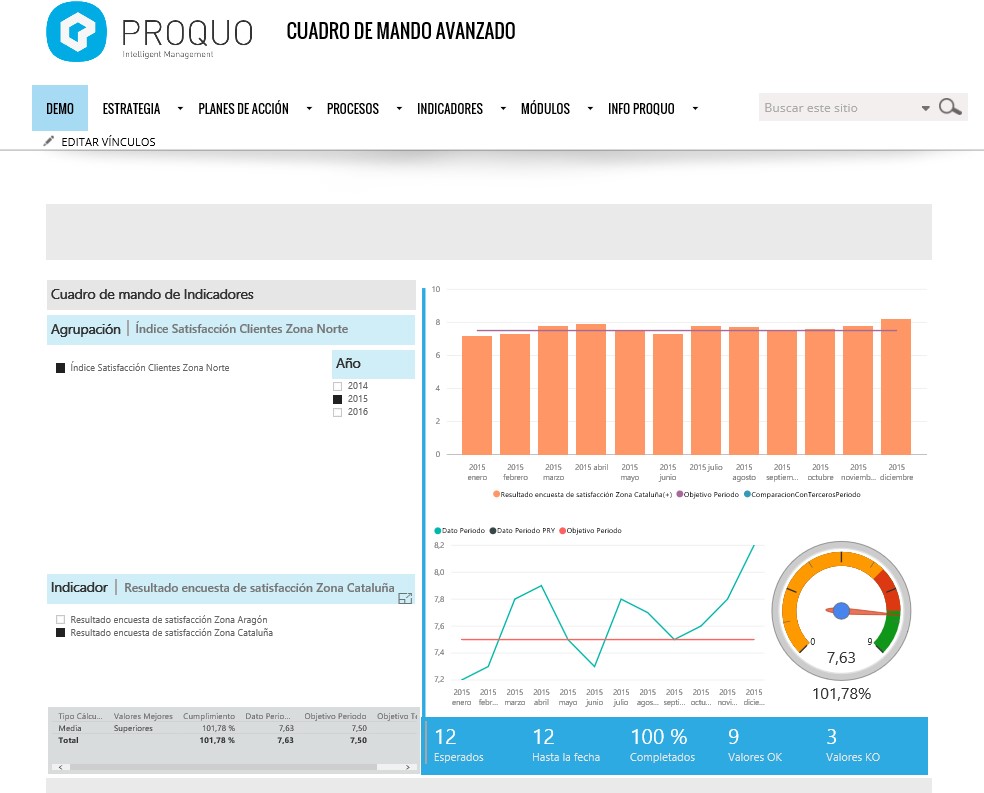This screenshot has width=984, height=793.
Task: Open focus mode icon on Indicador panel
Action: (405, 598)
